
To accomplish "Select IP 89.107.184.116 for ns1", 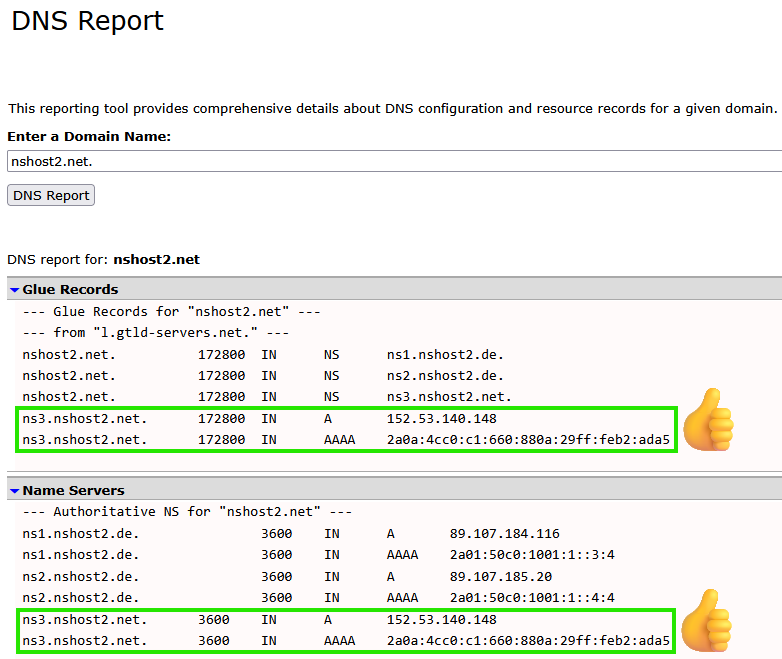I will click(x=505, y=534).
